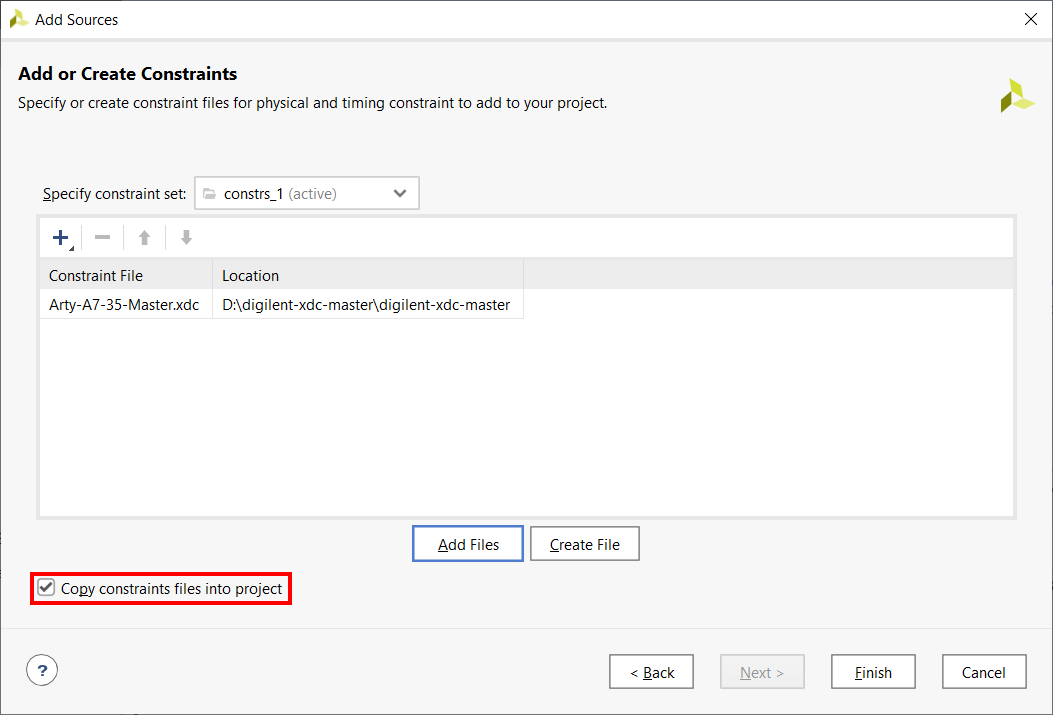Viewport: 1053px width, 715px height.
Task: Click the plus add constraint icon
Action: click(x=61, y=238)
